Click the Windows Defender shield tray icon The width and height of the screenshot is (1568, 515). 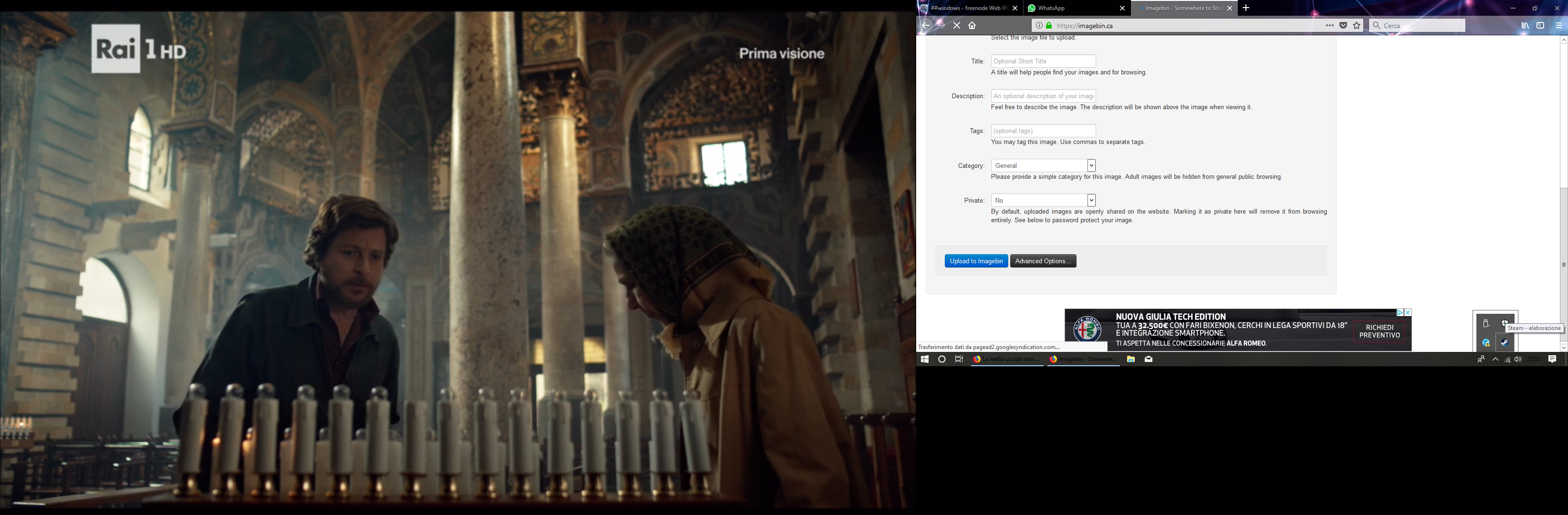point(1505,323)
